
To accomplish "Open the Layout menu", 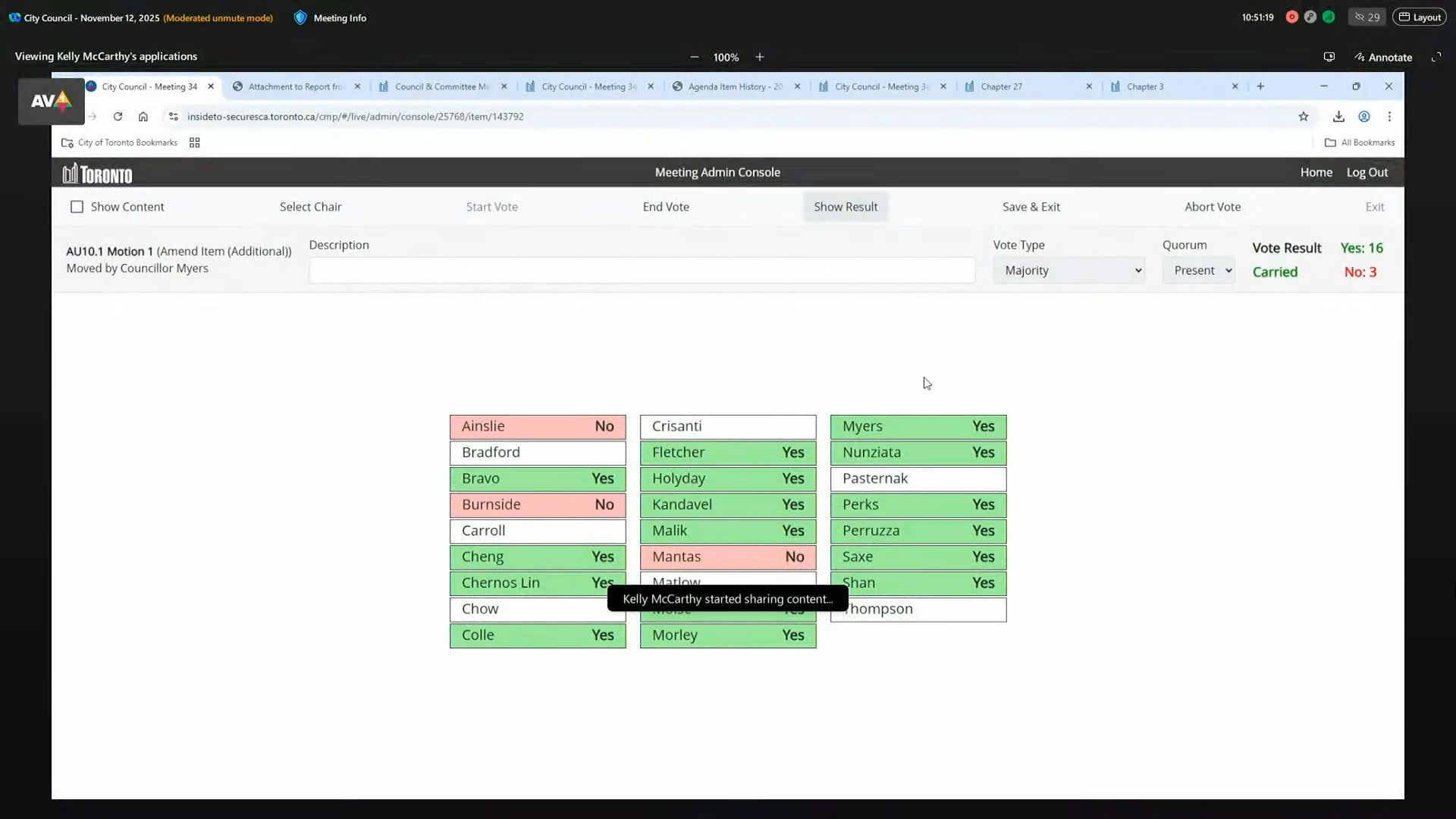I will pos(1420,17).
